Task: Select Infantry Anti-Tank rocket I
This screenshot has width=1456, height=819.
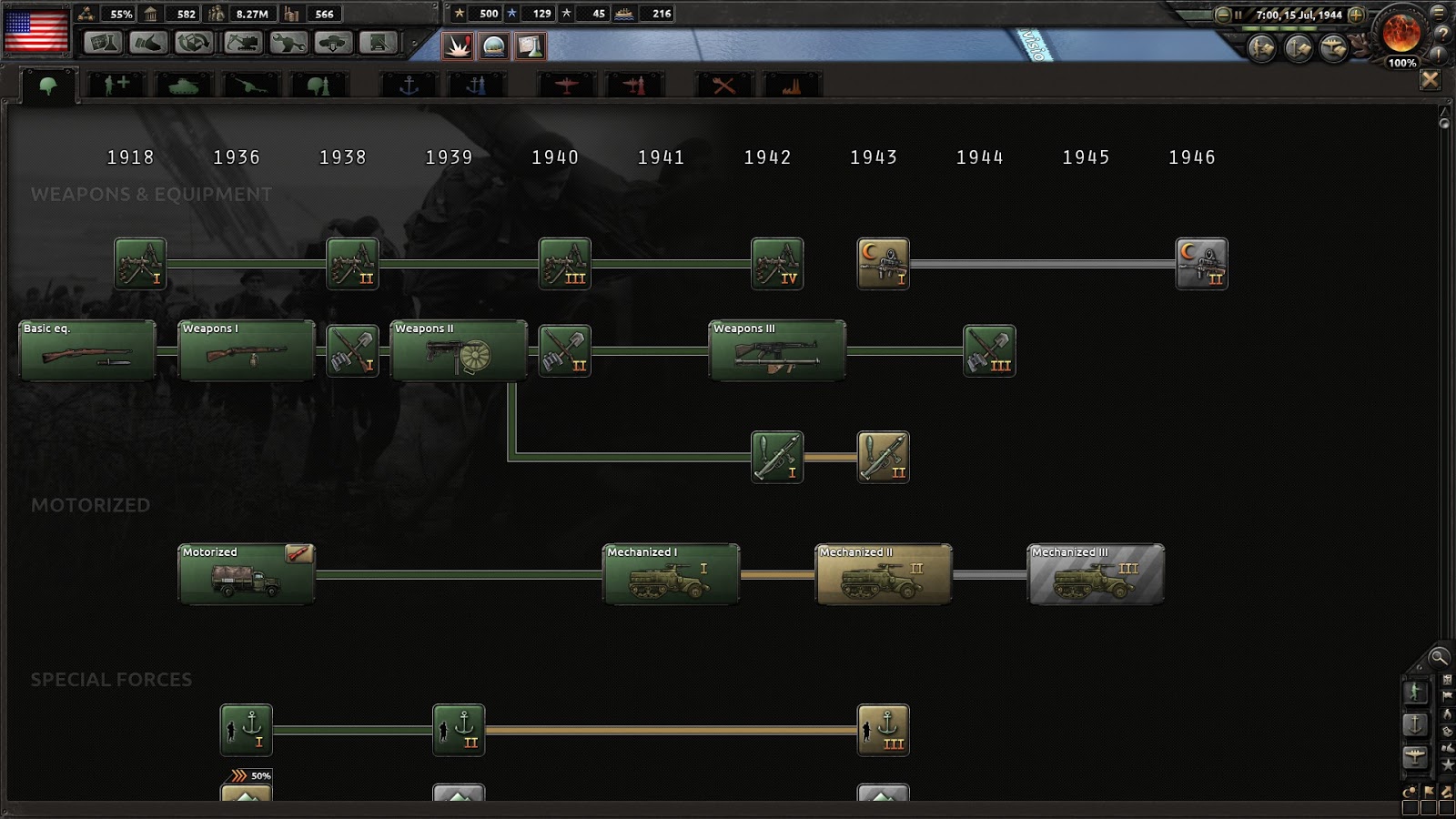Action: tap(777, 457)
